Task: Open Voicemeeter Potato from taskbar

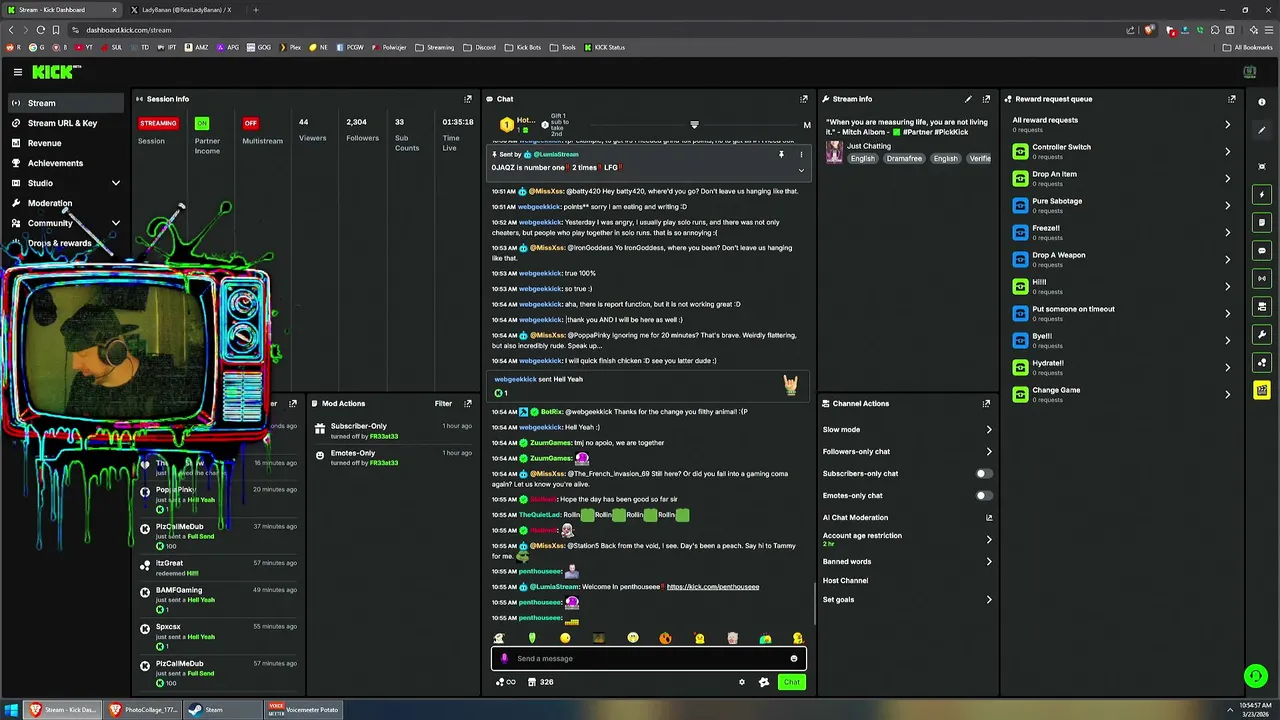Action: (304, 710)
